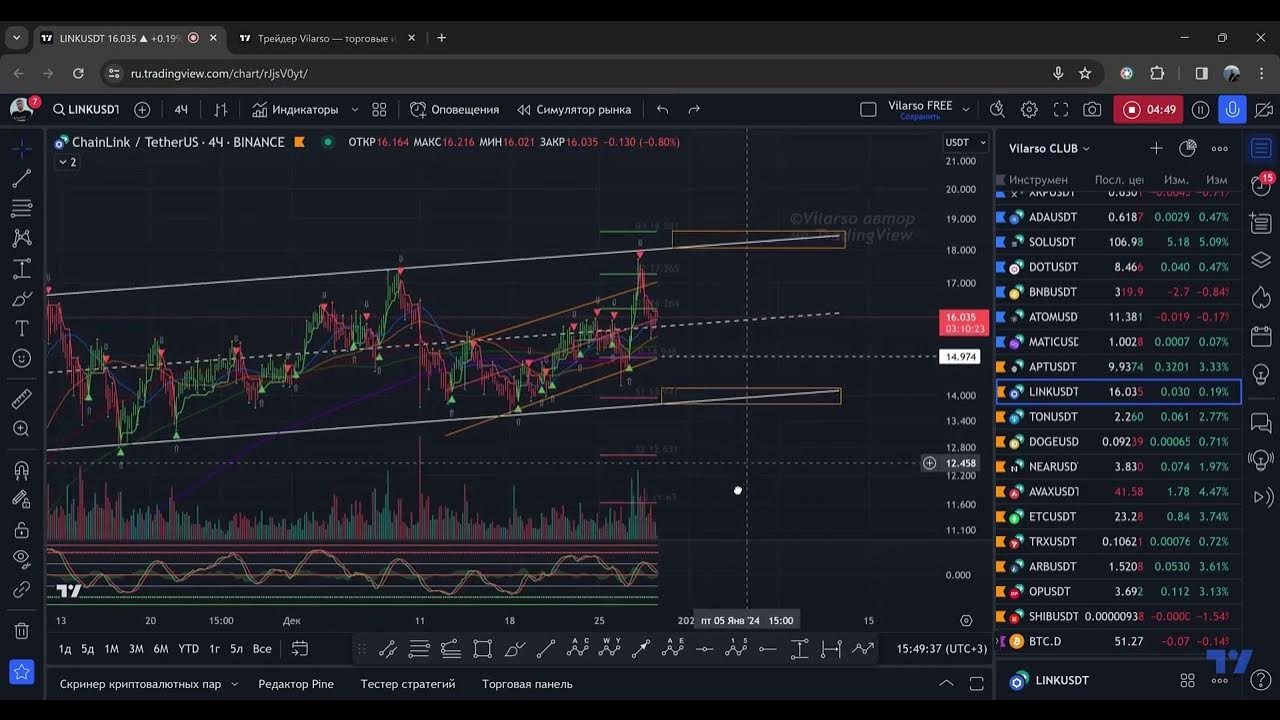Click the Оповещения alerts button
1280x720 pixels.
(454, 109)
